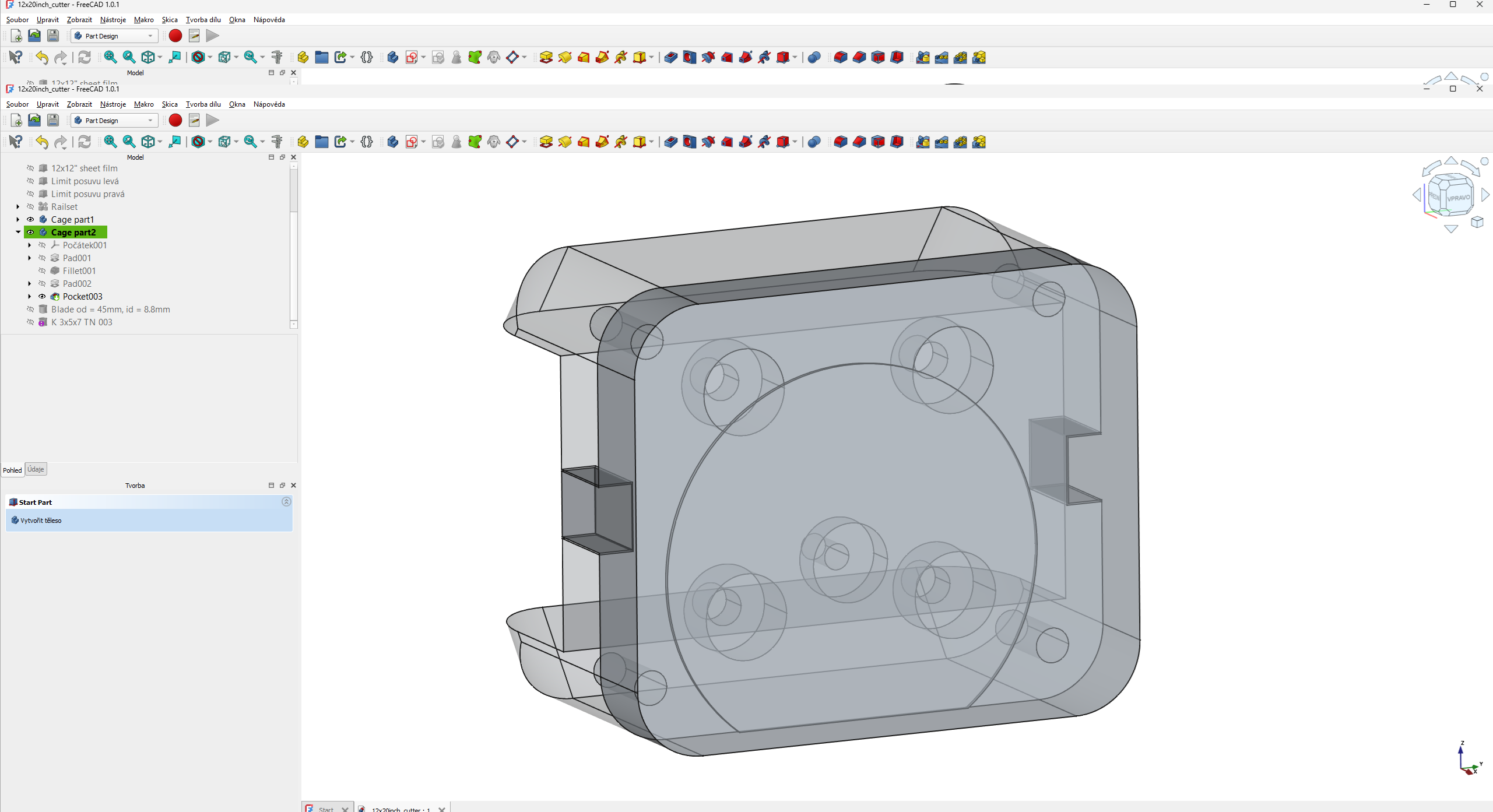Click the Mirrored tool in the lower toolbar
This screenshot has width=1493, height=812.
(x=922, y=142)
